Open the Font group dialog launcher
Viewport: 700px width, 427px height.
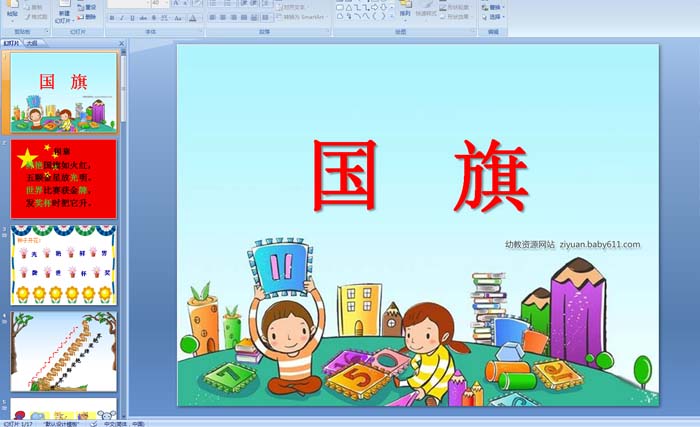pyautogui.click(x=201, y=30)
